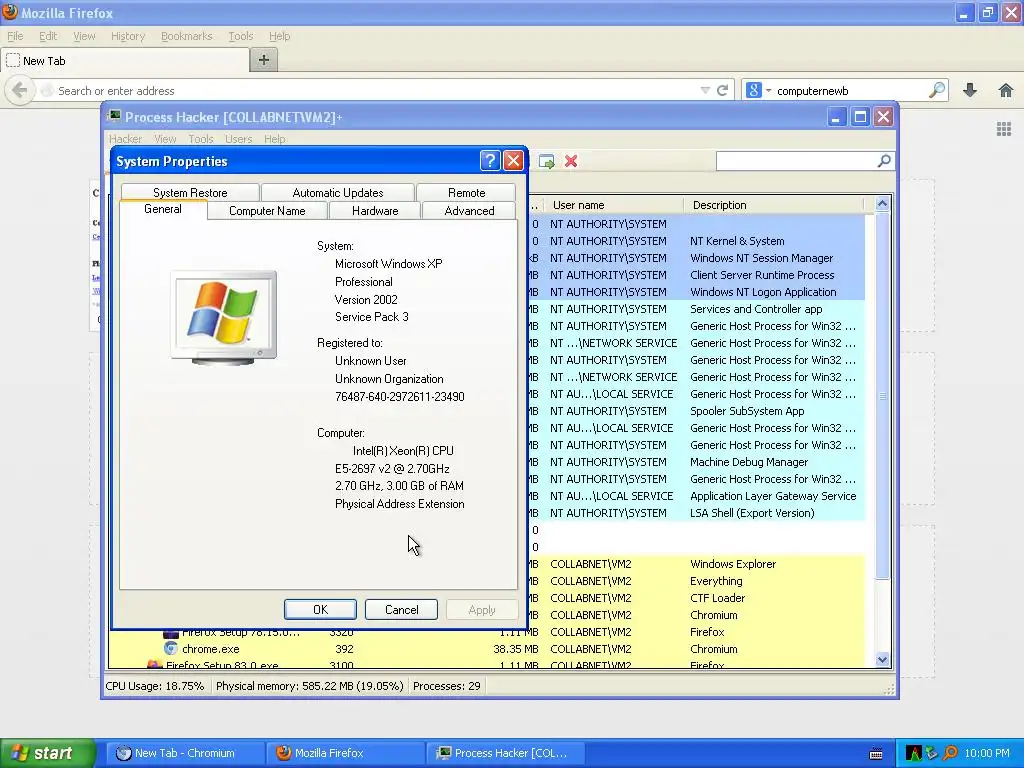Click the Process Hacker taskbar button

coord(505,753)
